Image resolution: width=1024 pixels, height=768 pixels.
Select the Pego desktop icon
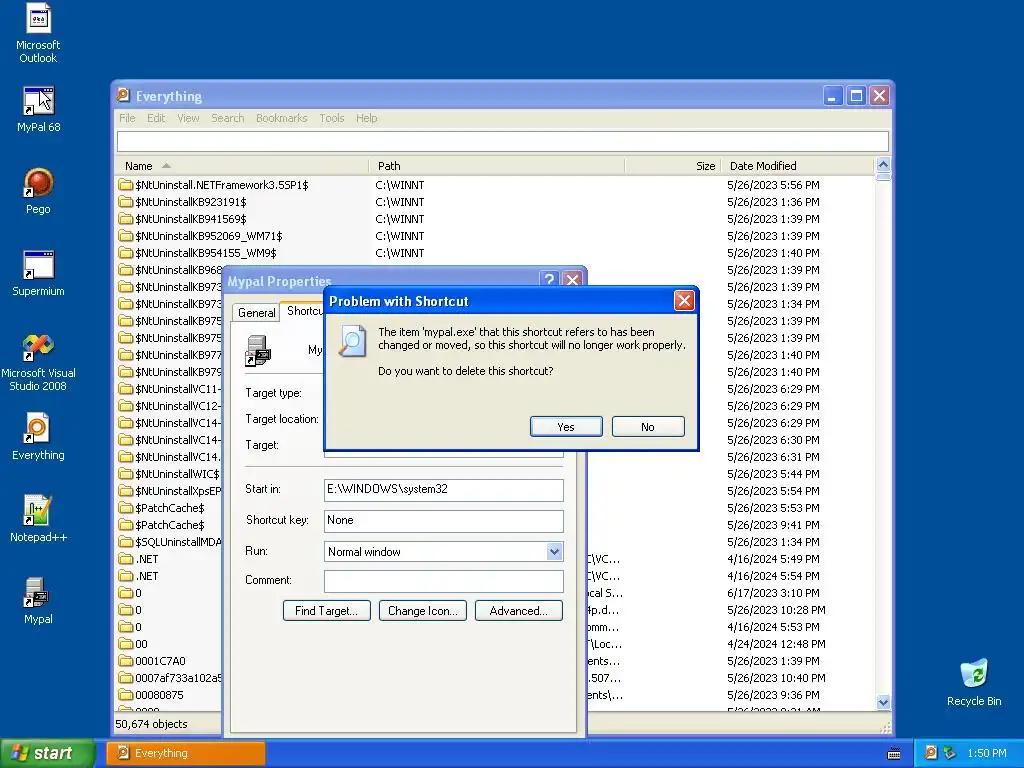coord(38,191)
